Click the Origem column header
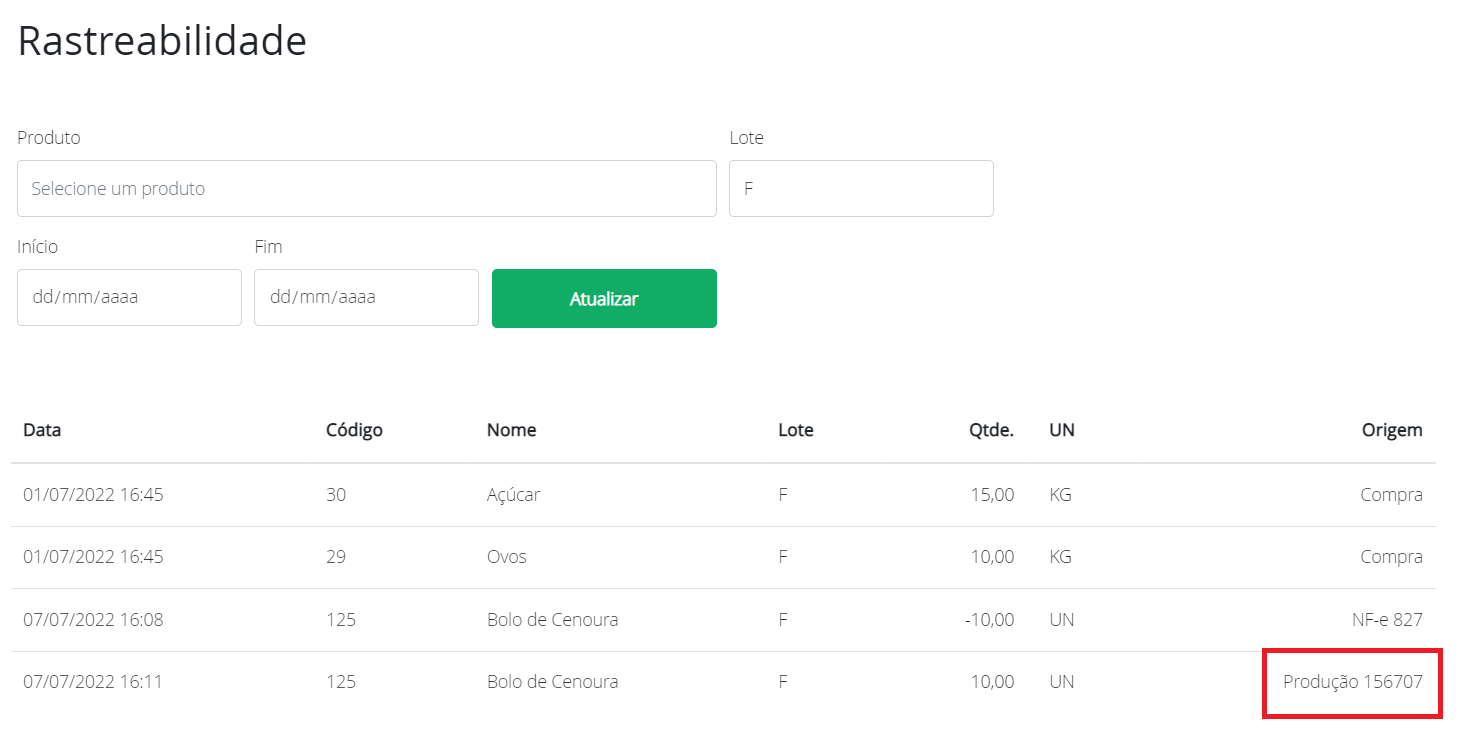This screenshot has height=744, width=1474. 1391,430
